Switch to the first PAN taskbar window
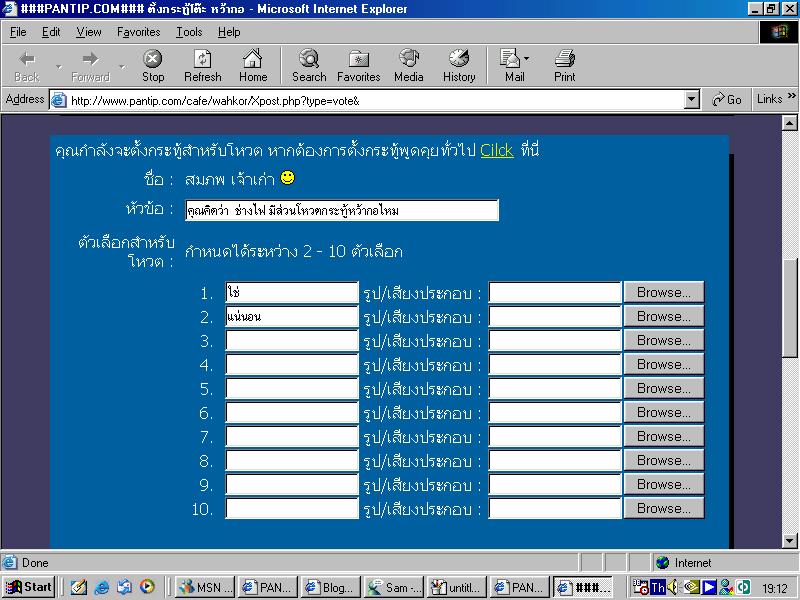The image size is (800, 600). coord(267,587)
